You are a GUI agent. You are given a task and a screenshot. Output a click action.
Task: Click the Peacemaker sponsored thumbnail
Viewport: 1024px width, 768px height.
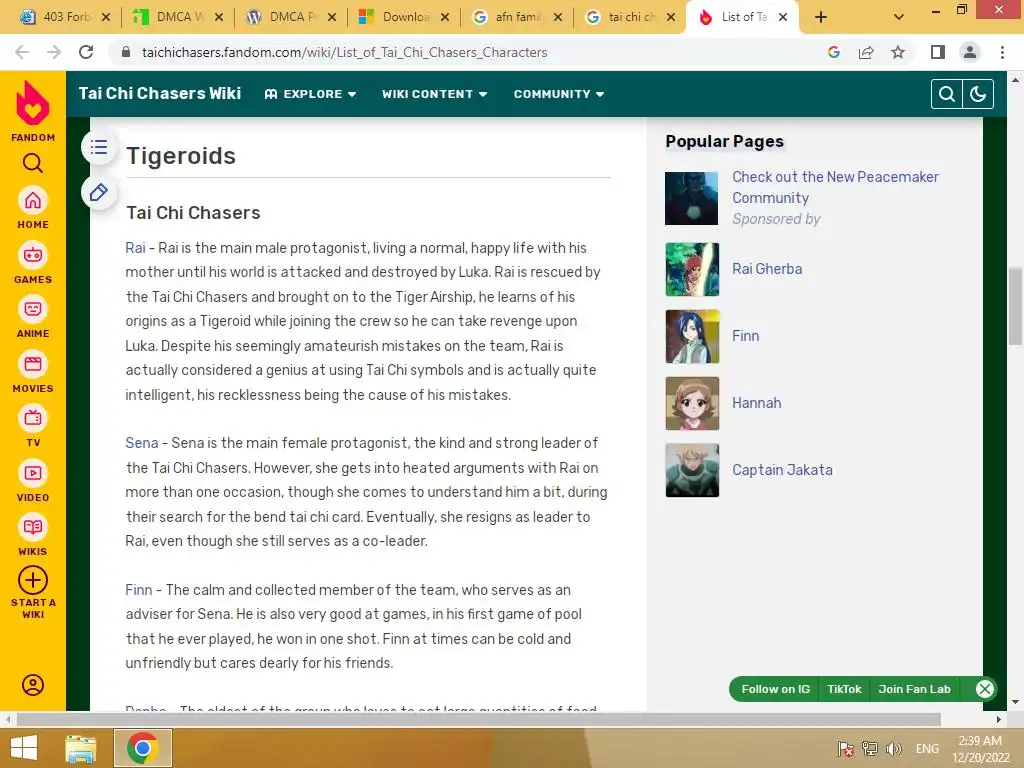click(692, 199)
